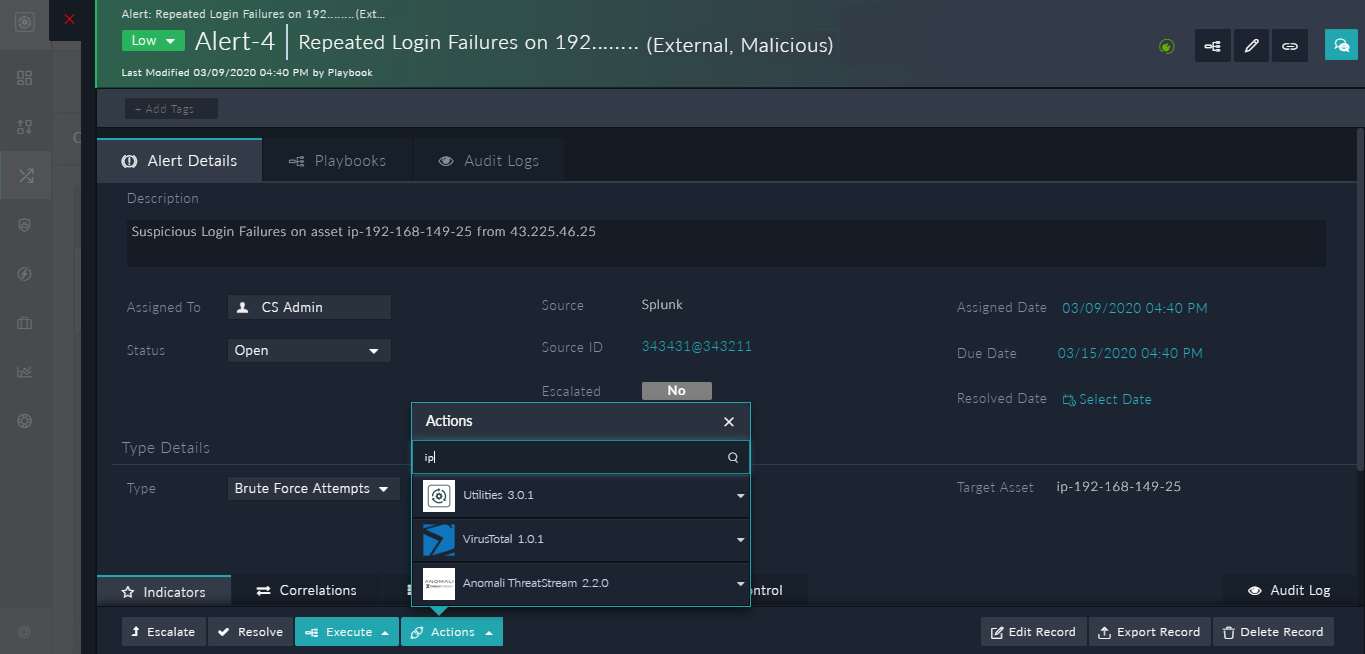Open the queue sort icon in sidebar
This screenshot has width=1365, height=654.
pos(25,127)
